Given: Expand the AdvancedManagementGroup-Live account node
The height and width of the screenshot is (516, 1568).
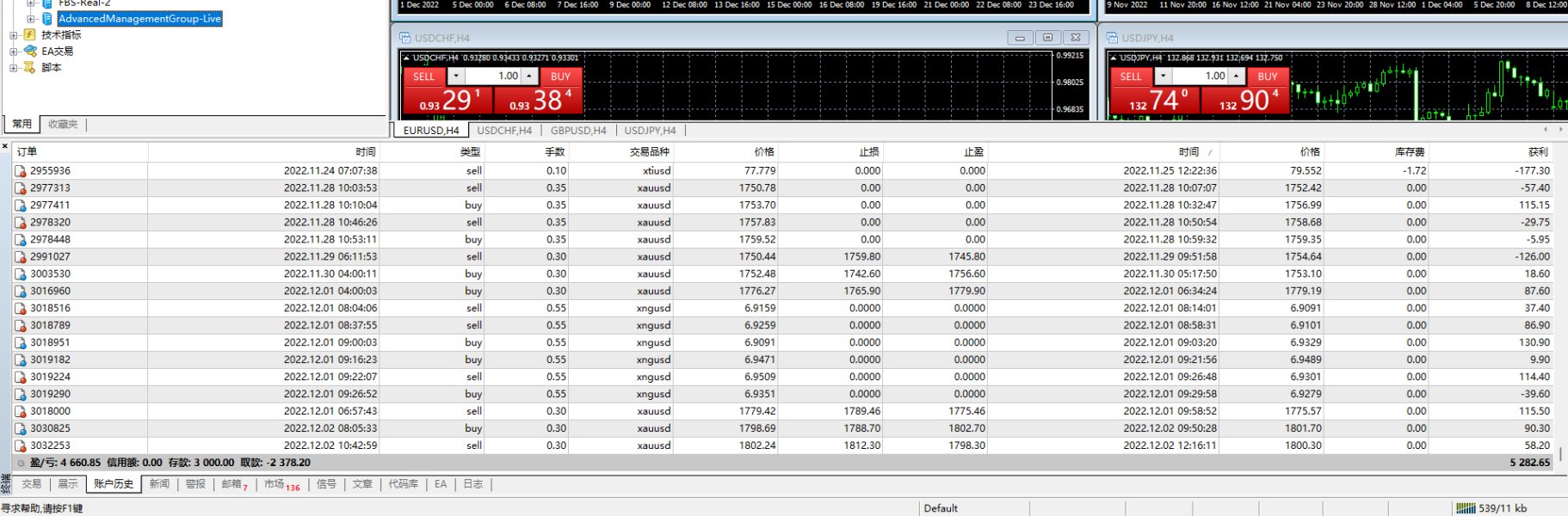Looking at the screenshot, I should 31,18.
